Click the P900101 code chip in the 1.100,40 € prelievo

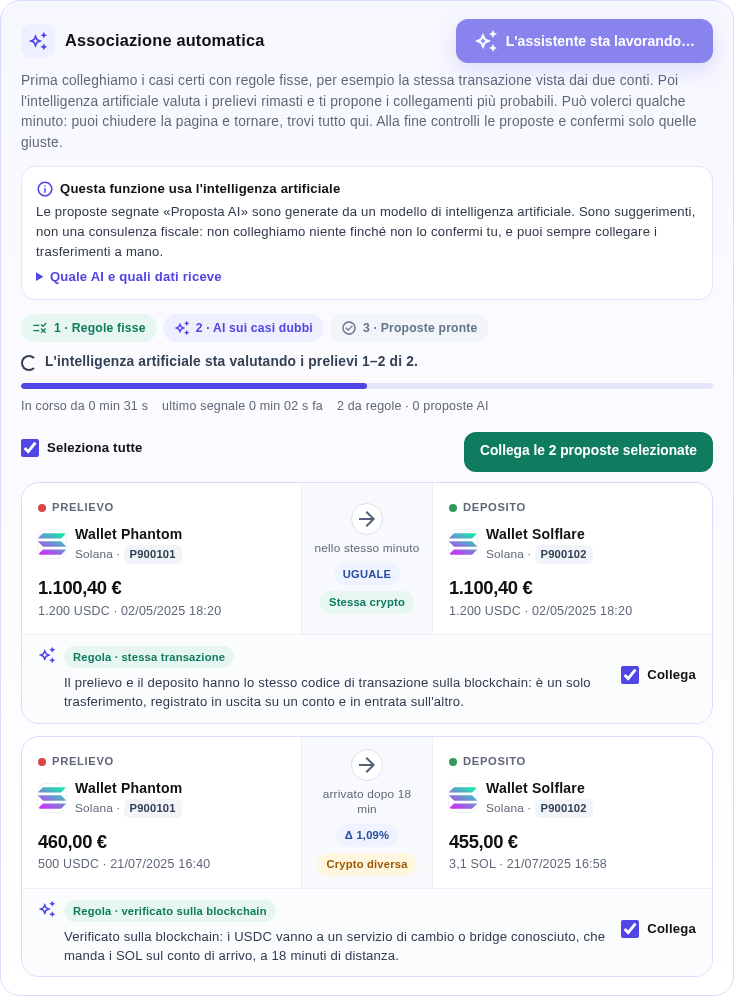tap(153, 554)
